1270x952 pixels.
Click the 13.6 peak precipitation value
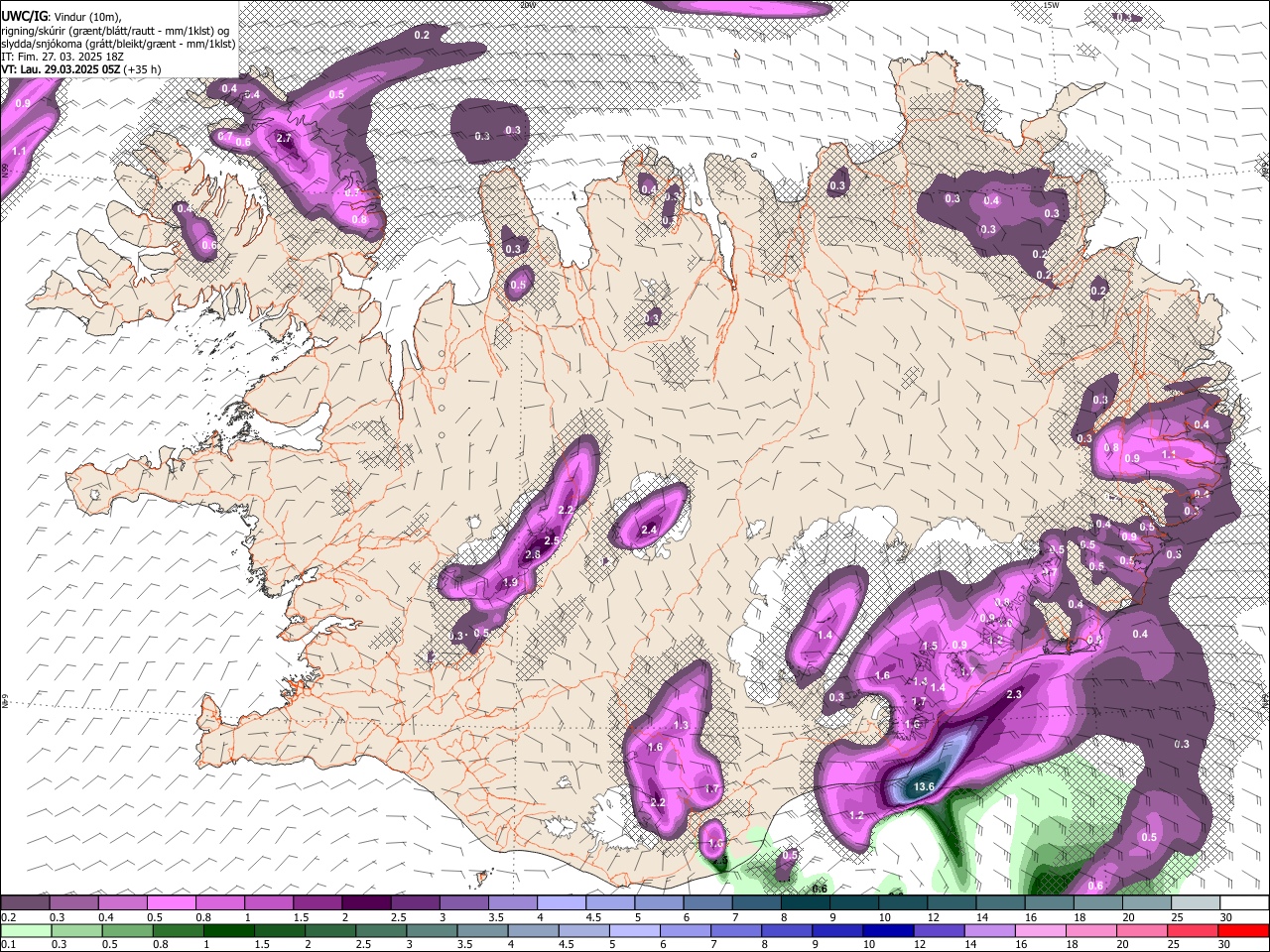tap(925, 786)
